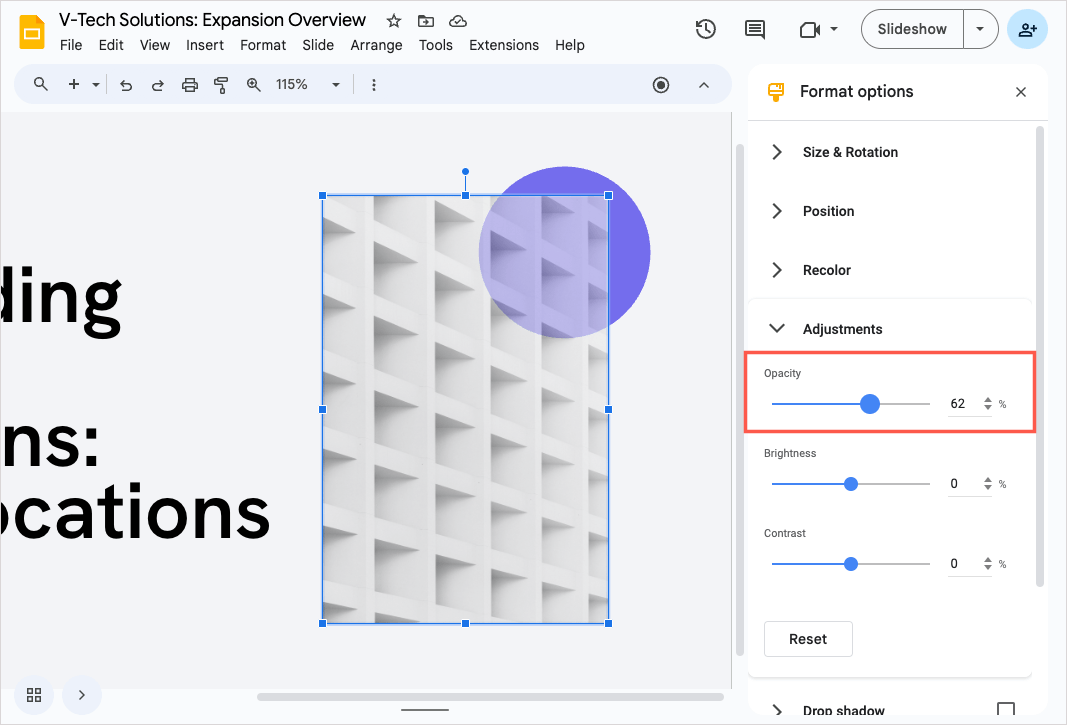Click the Reset button

click(808, 639)
